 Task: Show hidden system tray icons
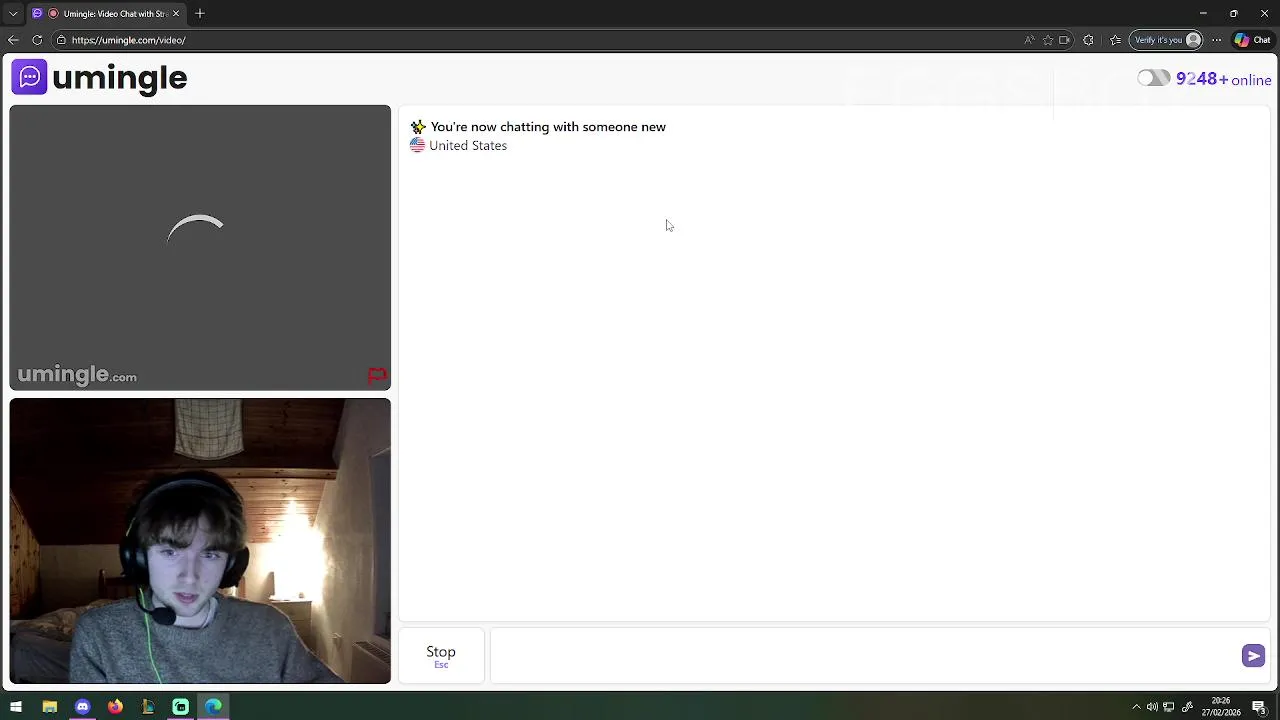1136,707
